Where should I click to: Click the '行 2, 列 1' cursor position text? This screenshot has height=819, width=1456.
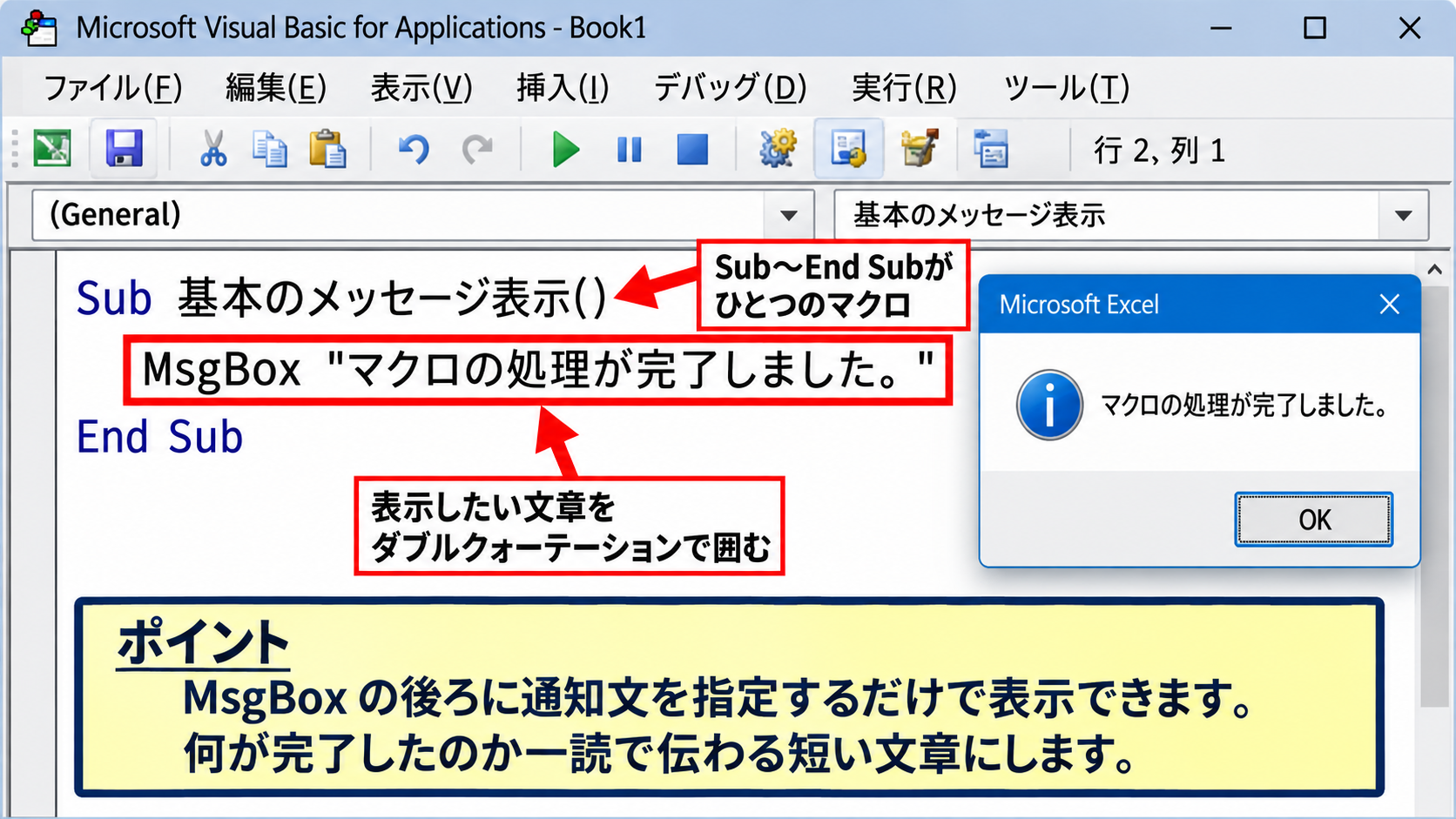pos(1159,151)
